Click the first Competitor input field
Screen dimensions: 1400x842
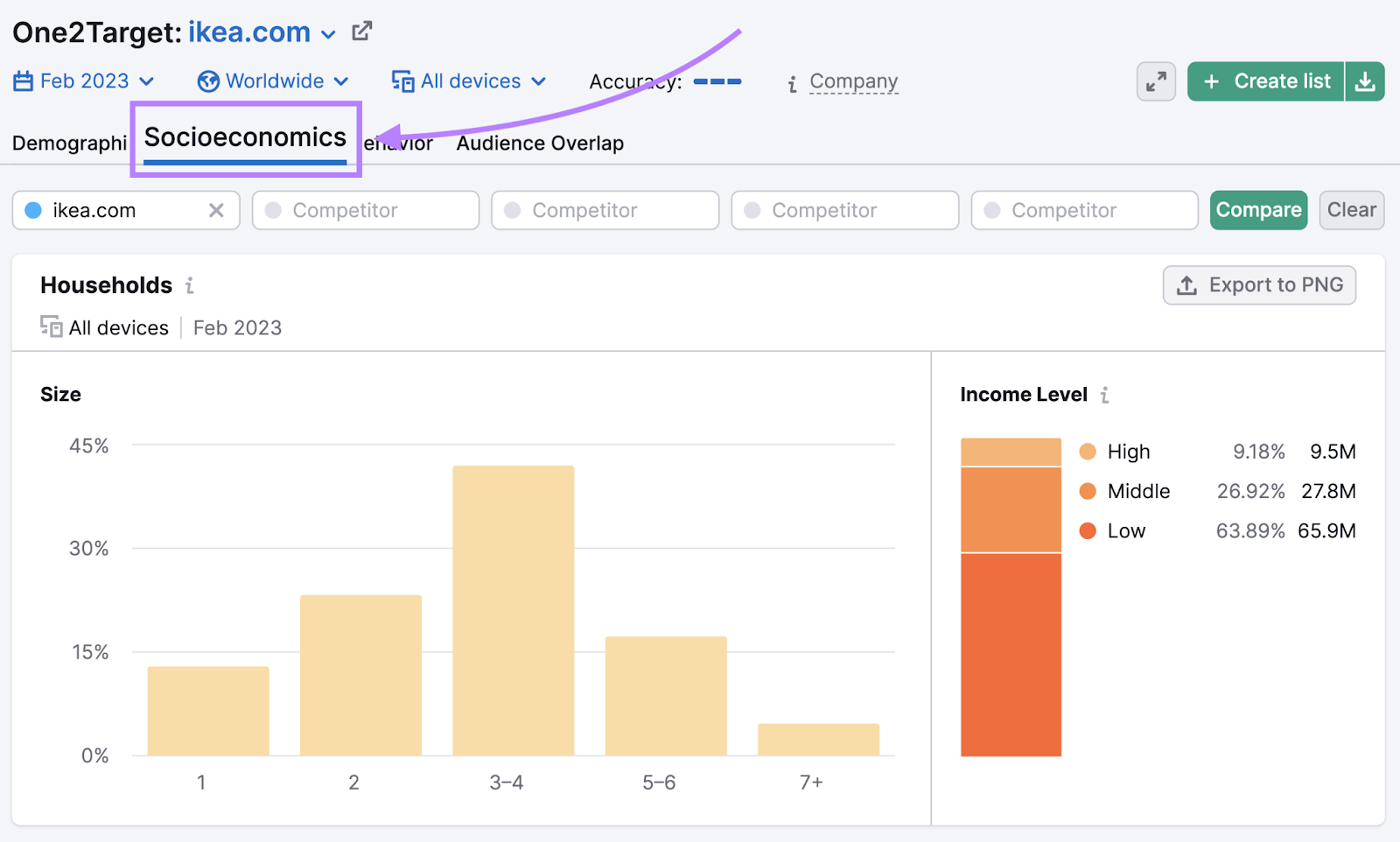point(366,210)
